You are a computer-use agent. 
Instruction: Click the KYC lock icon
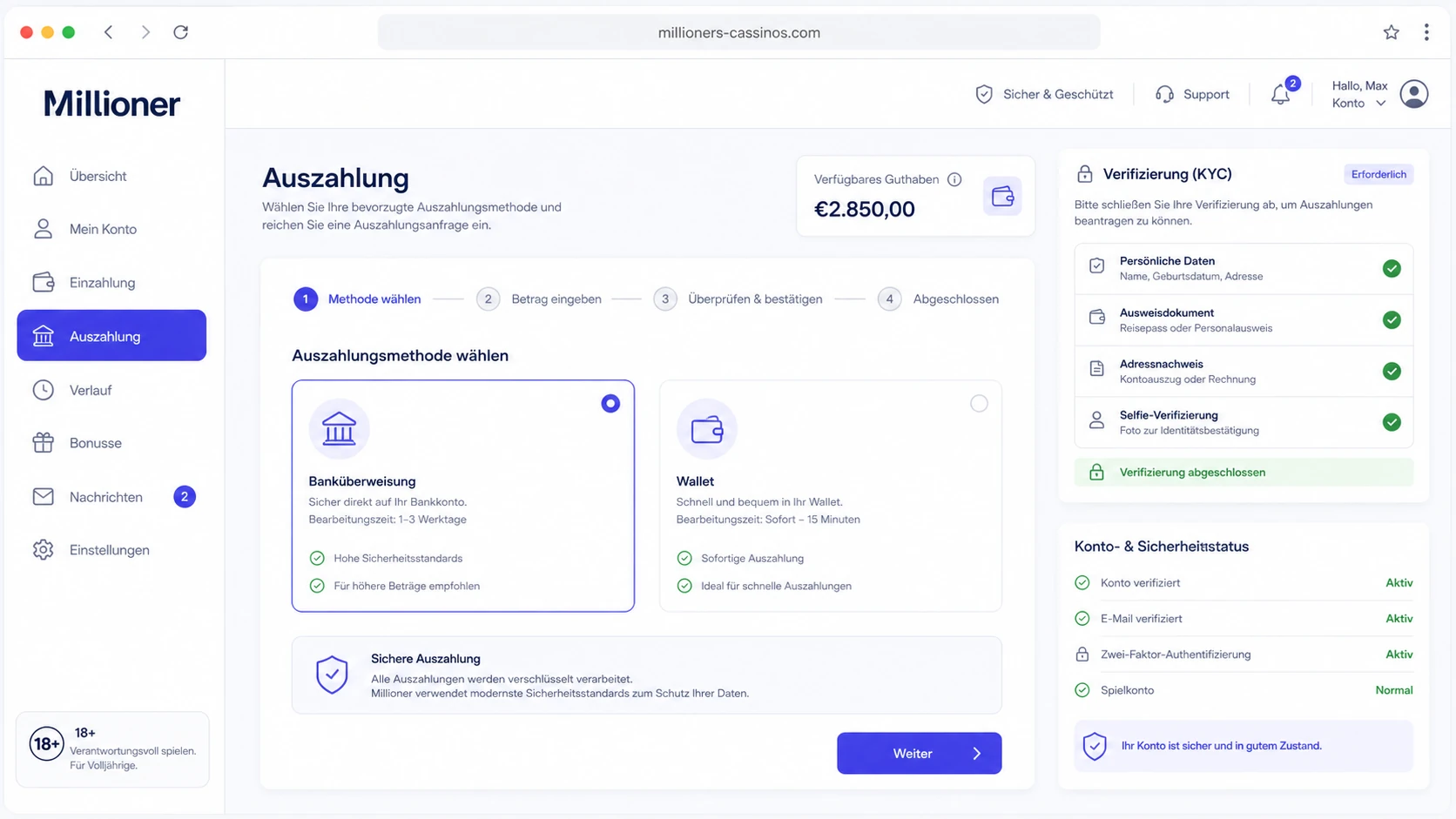1084,174
